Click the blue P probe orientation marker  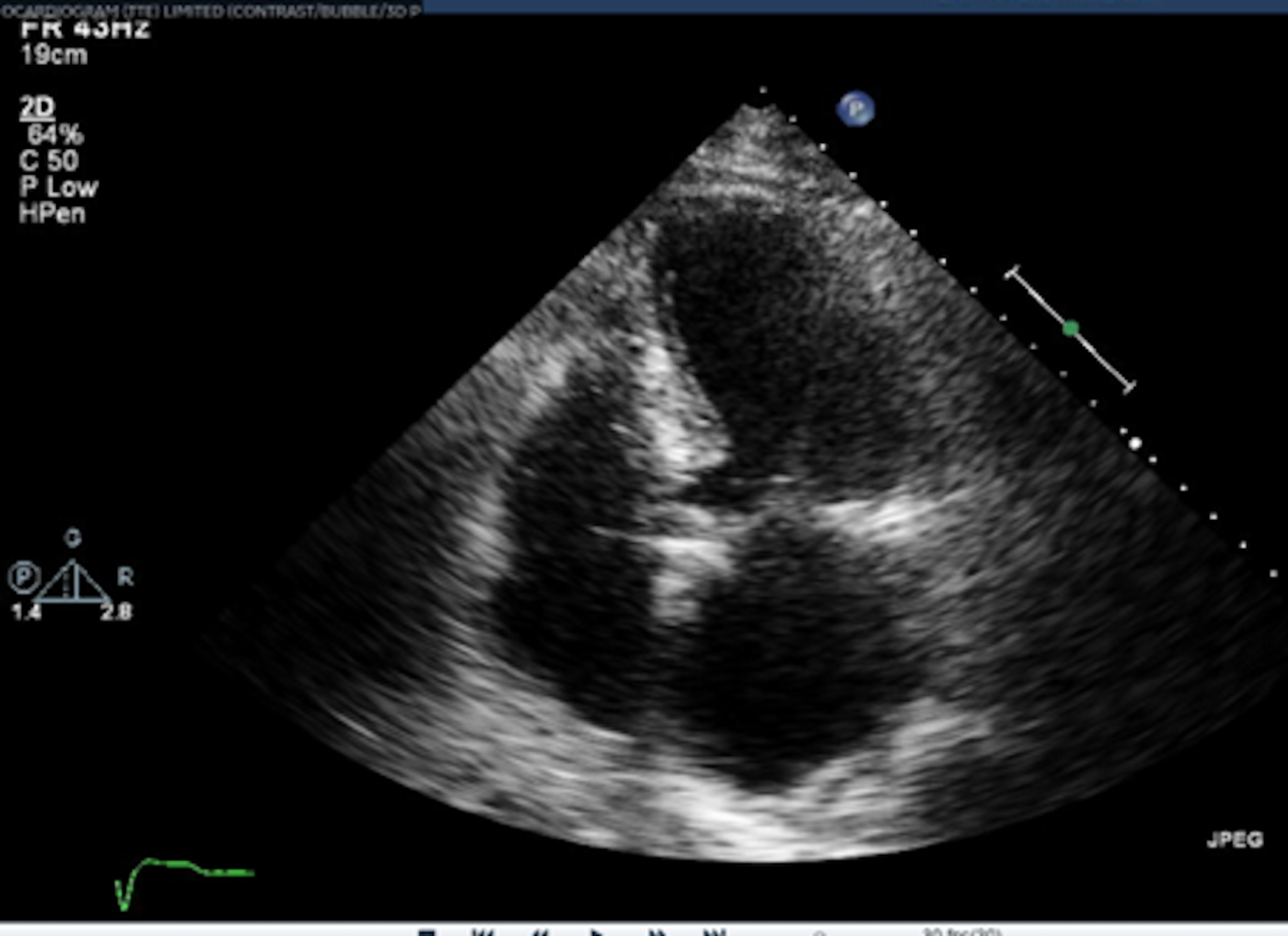[x=856, y=109]
